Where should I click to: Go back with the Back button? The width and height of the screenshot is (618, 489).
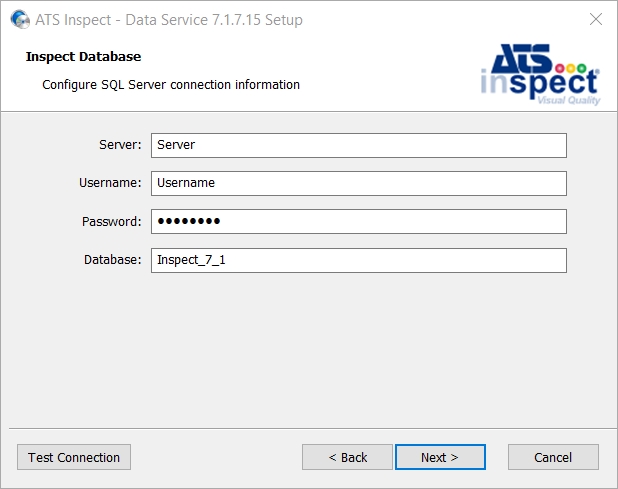tap(347, 457)
